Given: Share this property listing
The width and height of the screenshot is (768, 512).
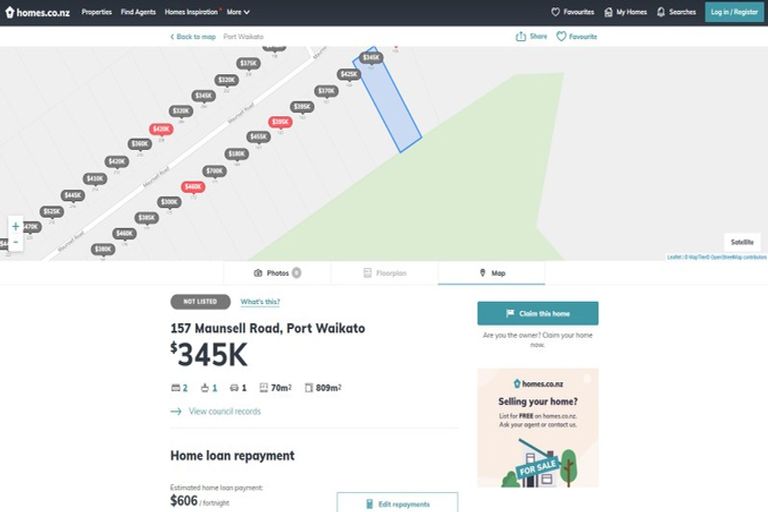Looking at the screenshot, I should (531, 36).
